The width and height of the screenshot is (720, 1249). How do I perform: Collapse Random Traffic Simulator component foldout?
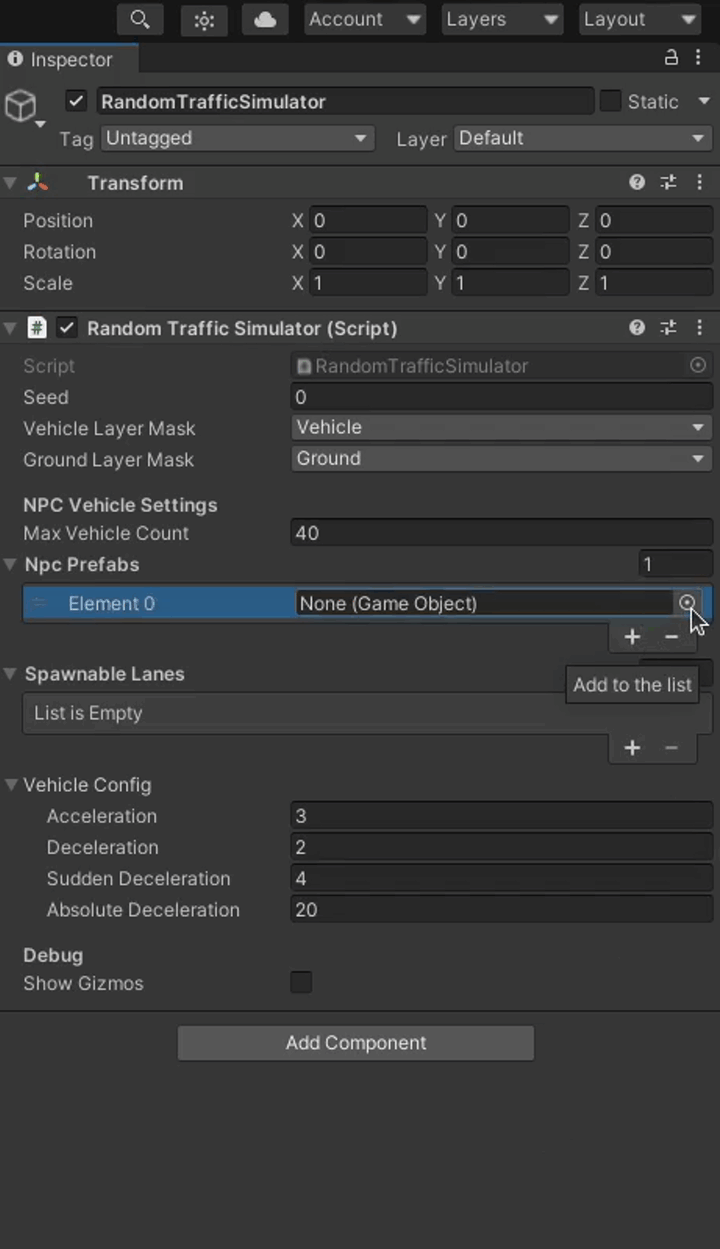(10, 327)
